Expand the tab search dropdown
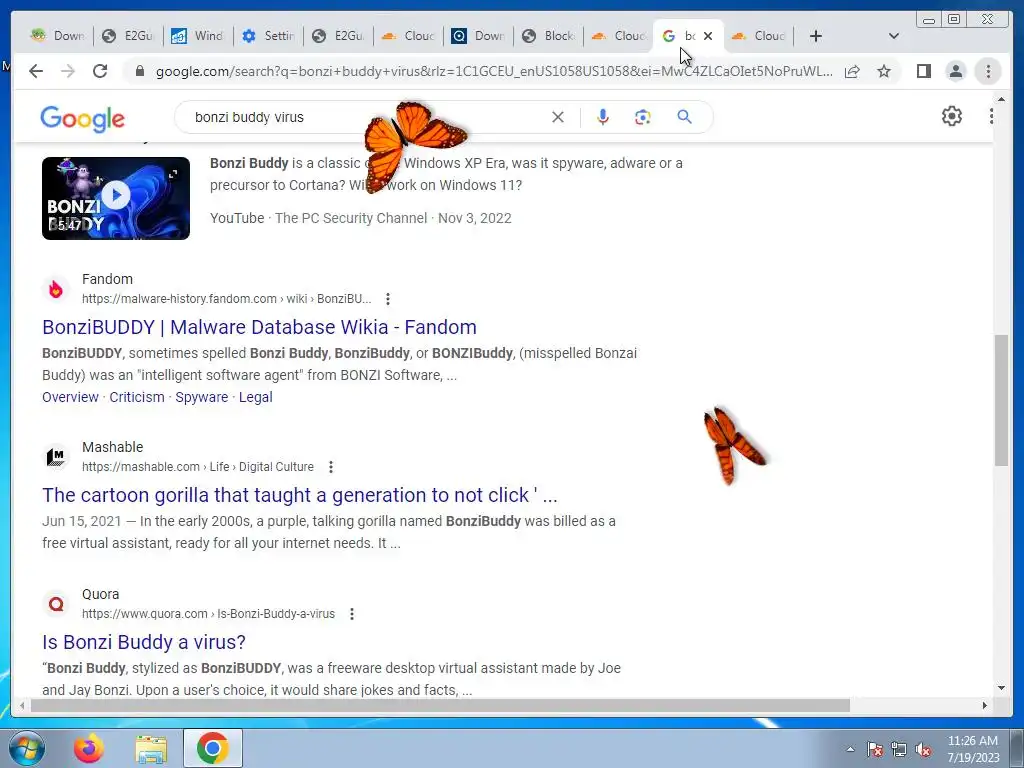 click(894, 36)
